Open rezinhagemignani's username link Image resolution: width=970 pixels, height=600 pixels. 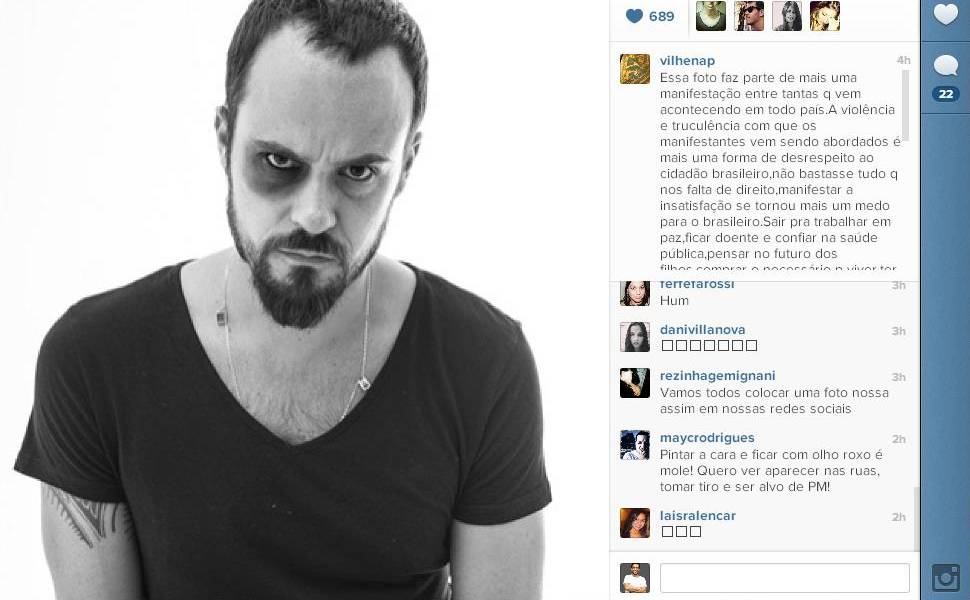pos(718,375)
